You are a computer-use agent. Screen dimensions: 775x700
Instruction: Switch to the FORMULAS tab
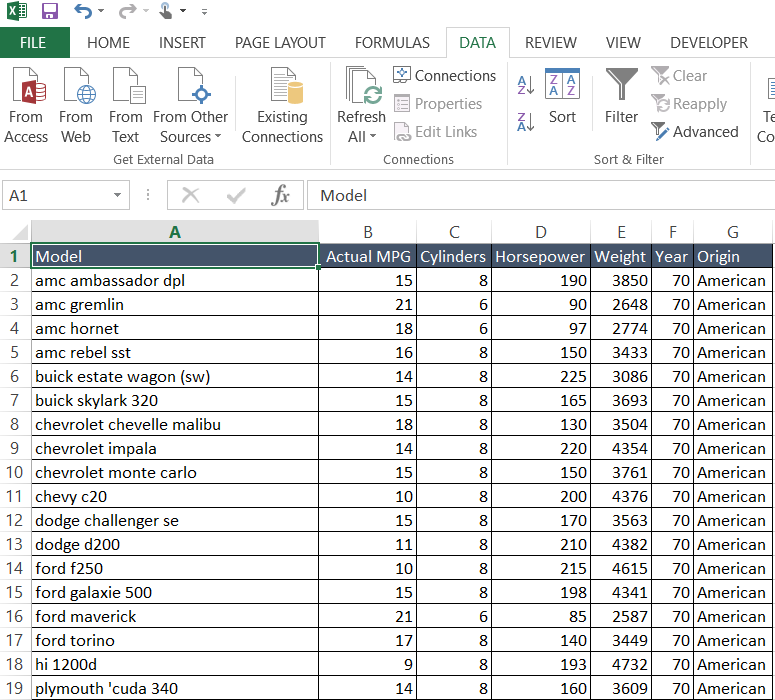(392, 43)
